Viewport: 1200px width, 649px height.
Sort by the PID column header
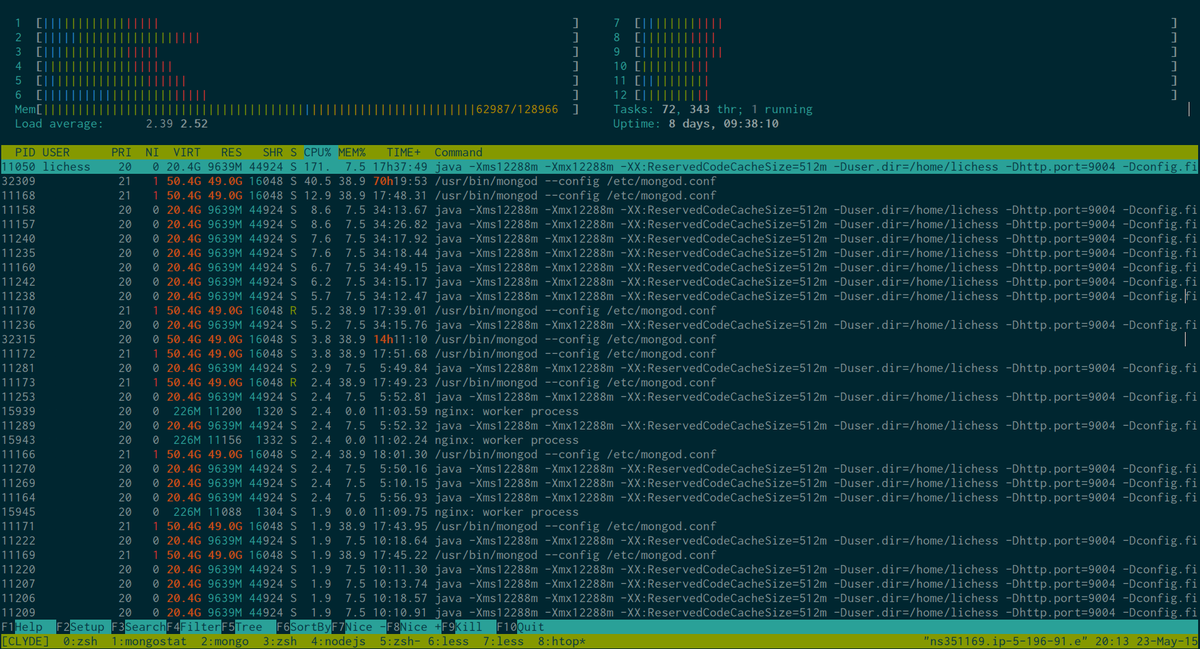25,152
